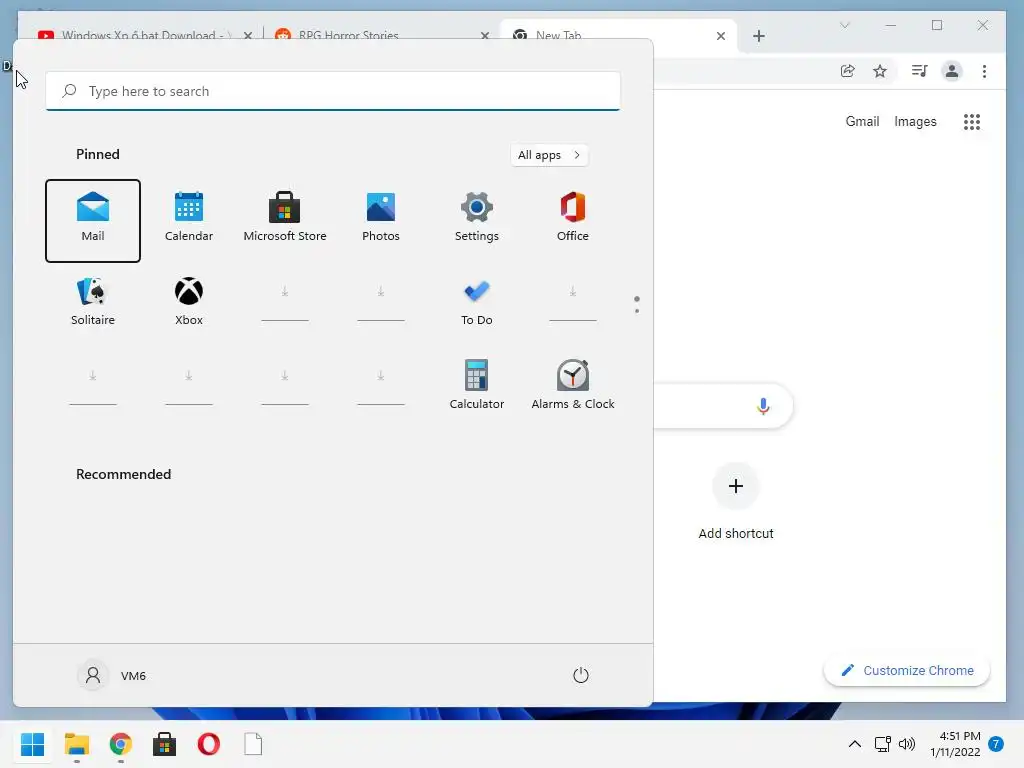Click the Customize Chrome button
The height and width of the screenshot is (768, 1024).
coord(907,671)
